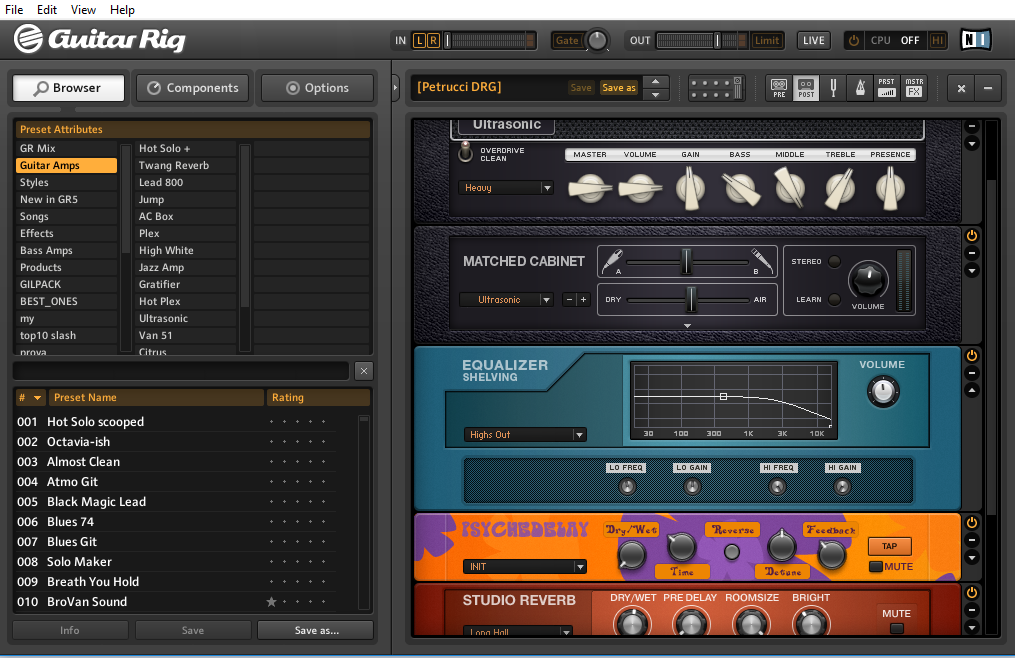Collapse the left browser panel arrow
Viewport: 1015px width, 658px height.
point(396,87)
